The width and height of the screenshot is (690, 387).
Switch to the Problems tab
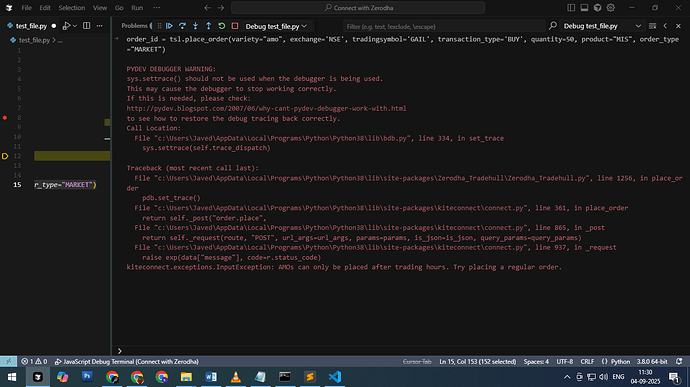click(x=134, y=26)
